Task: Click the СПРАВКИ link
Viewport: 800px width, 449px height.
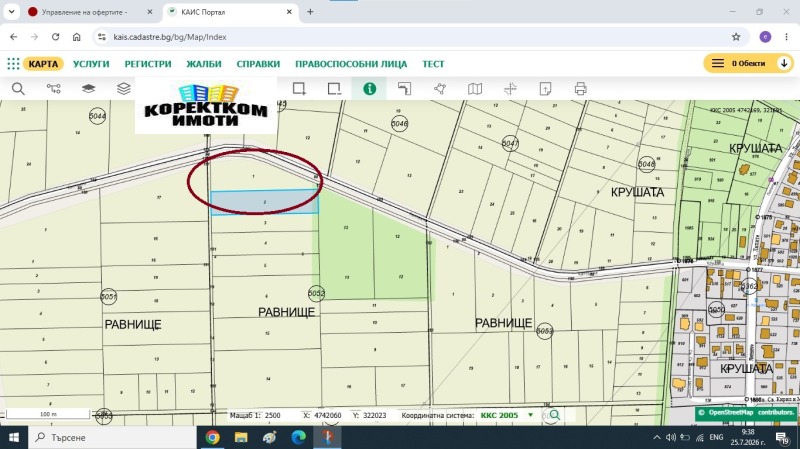Action: pos(258,64)
